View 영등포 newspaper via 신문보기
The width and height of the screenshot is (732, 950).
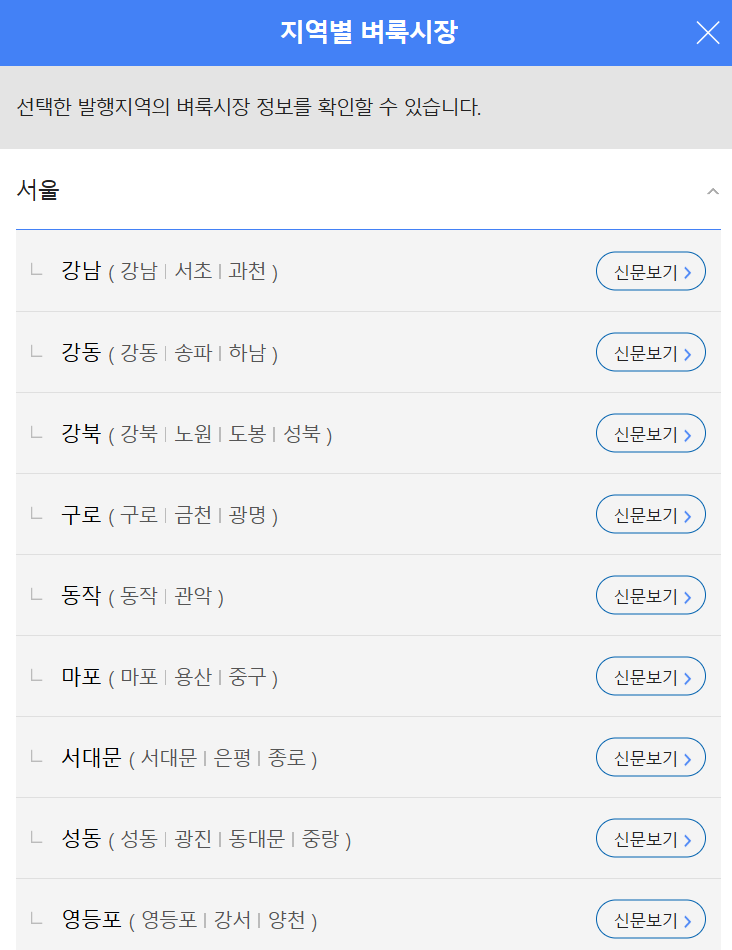(x=650, y=920)
